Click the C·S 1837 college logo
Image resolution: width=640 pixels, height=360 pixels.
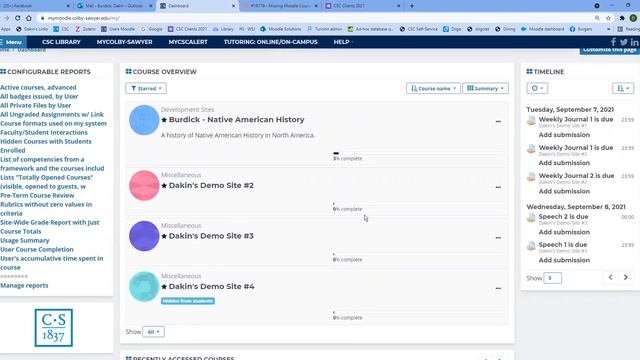(53, 328)
